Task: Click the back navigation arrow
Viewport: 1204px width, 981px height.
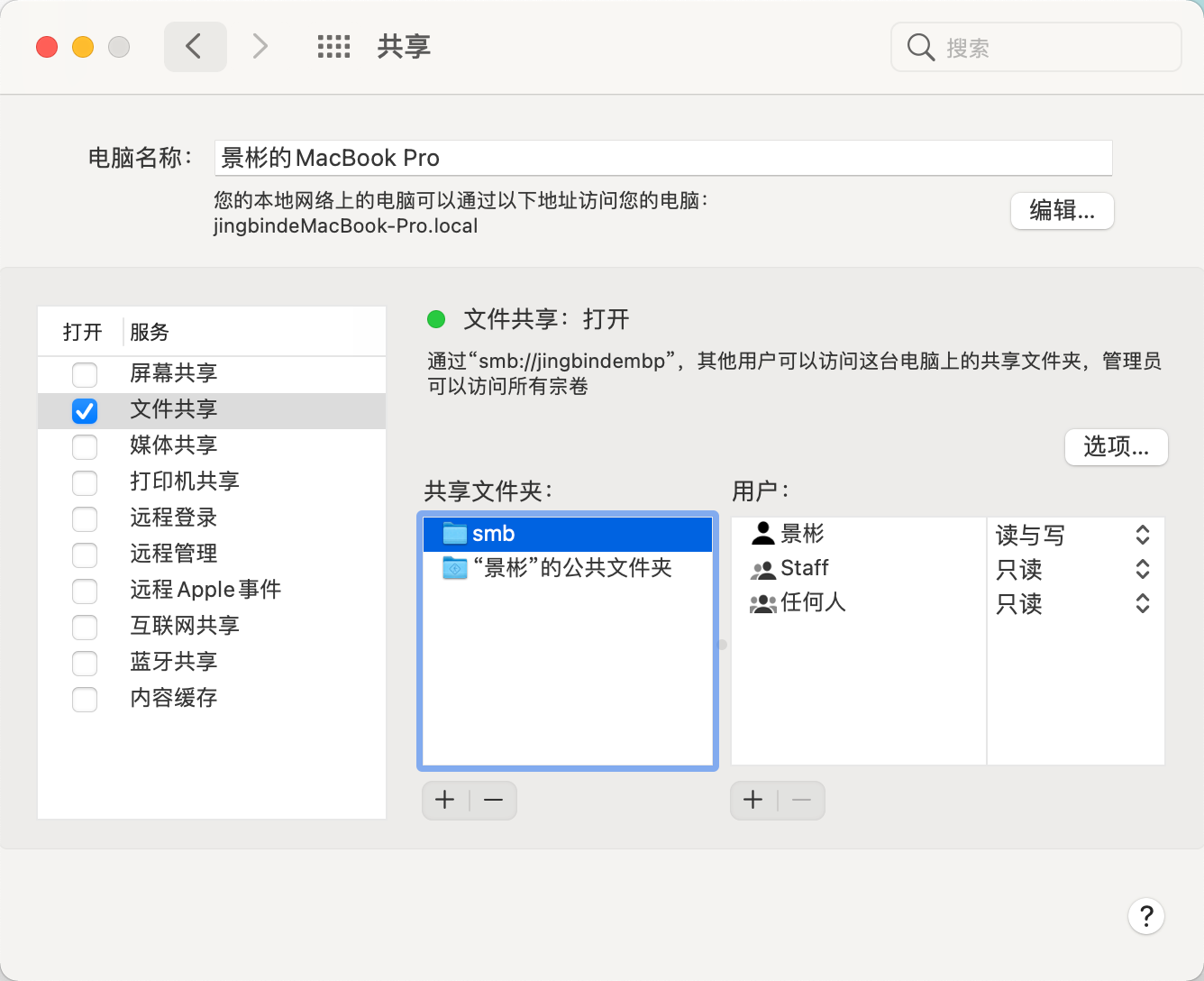Action: tap(196, 46)
